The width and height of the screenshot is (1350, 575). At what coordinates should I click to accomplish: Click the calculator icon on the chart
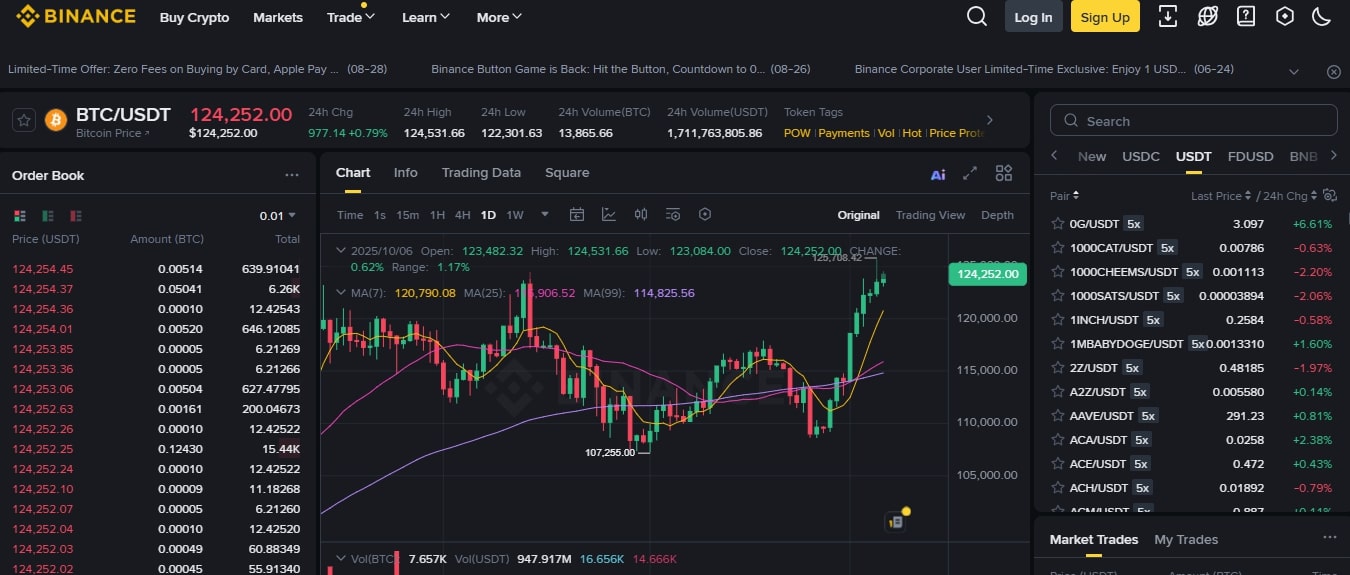click(x=895, y=521)
